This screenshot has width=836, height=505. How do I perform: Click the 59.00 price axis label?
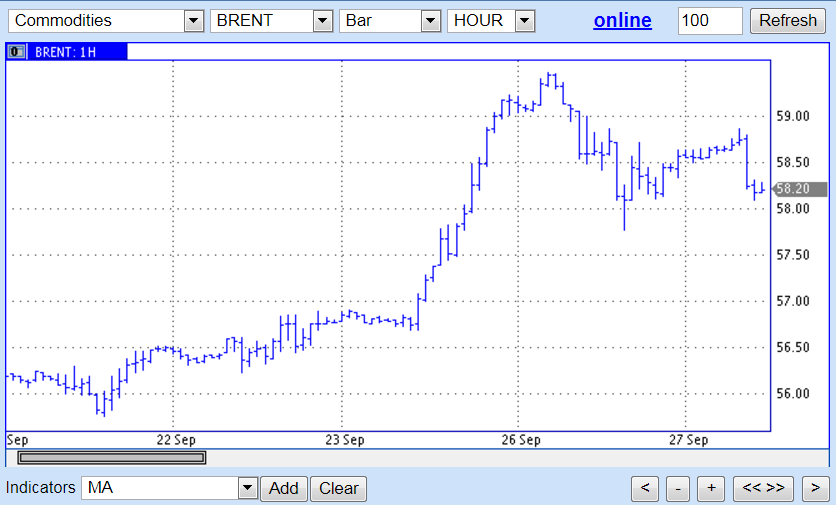(x=792, y=116)
